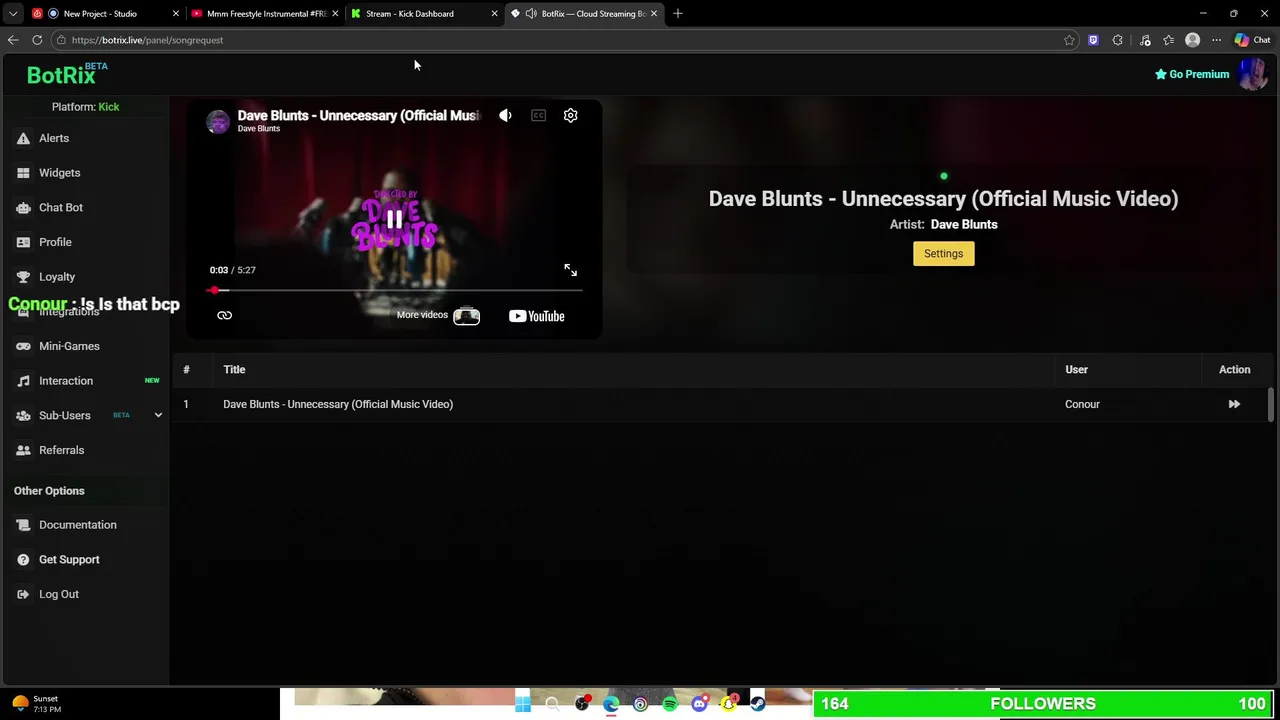Open the tab search dropdown
The width and height of the screenshot is (1280, 720).
13,14
